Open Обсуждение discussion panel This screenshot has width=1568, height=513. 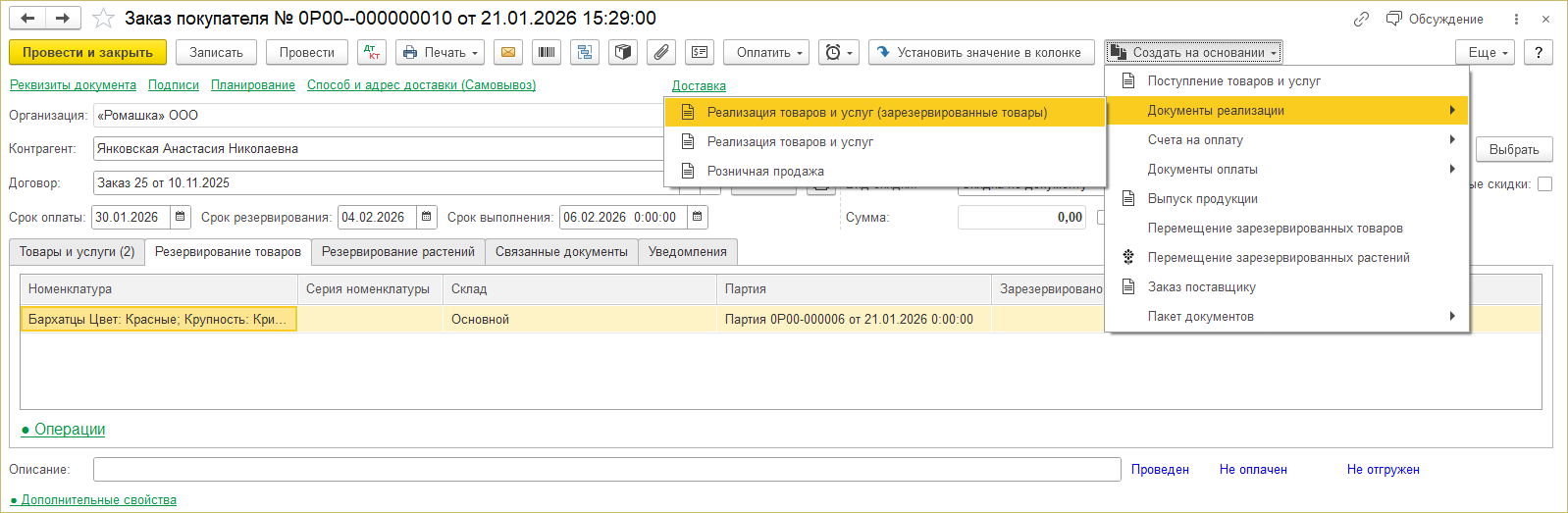coord(1435,19)
